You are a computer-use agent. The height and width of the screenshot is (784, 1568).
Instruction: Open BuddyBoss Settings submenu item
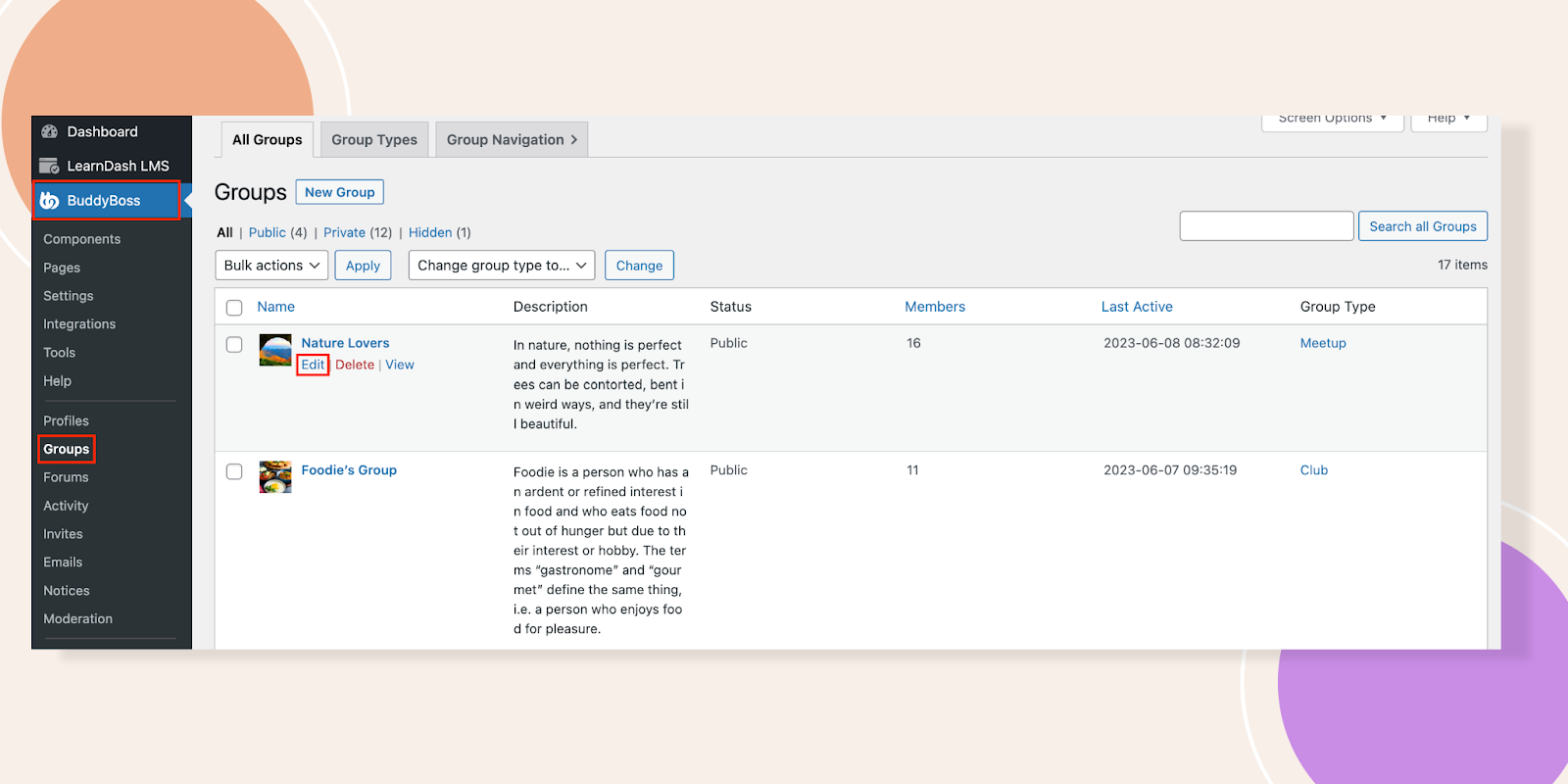[69, 296]
